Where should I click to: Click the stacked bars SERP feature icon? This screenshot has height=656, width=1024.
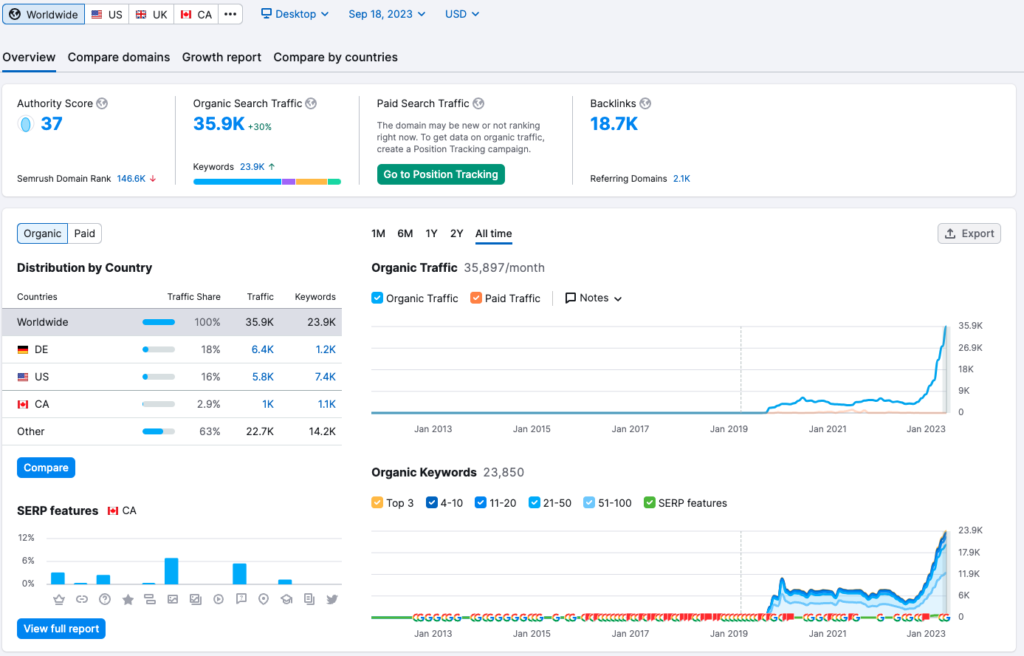[x=150, y=599]
